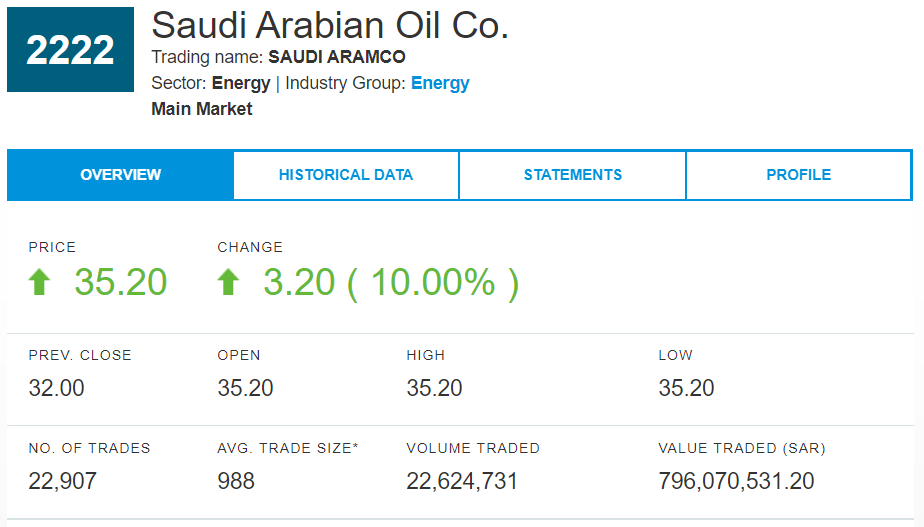Screen dimensions: 924x527
Task: Click the value under the HIGH label
Action: 434,388
